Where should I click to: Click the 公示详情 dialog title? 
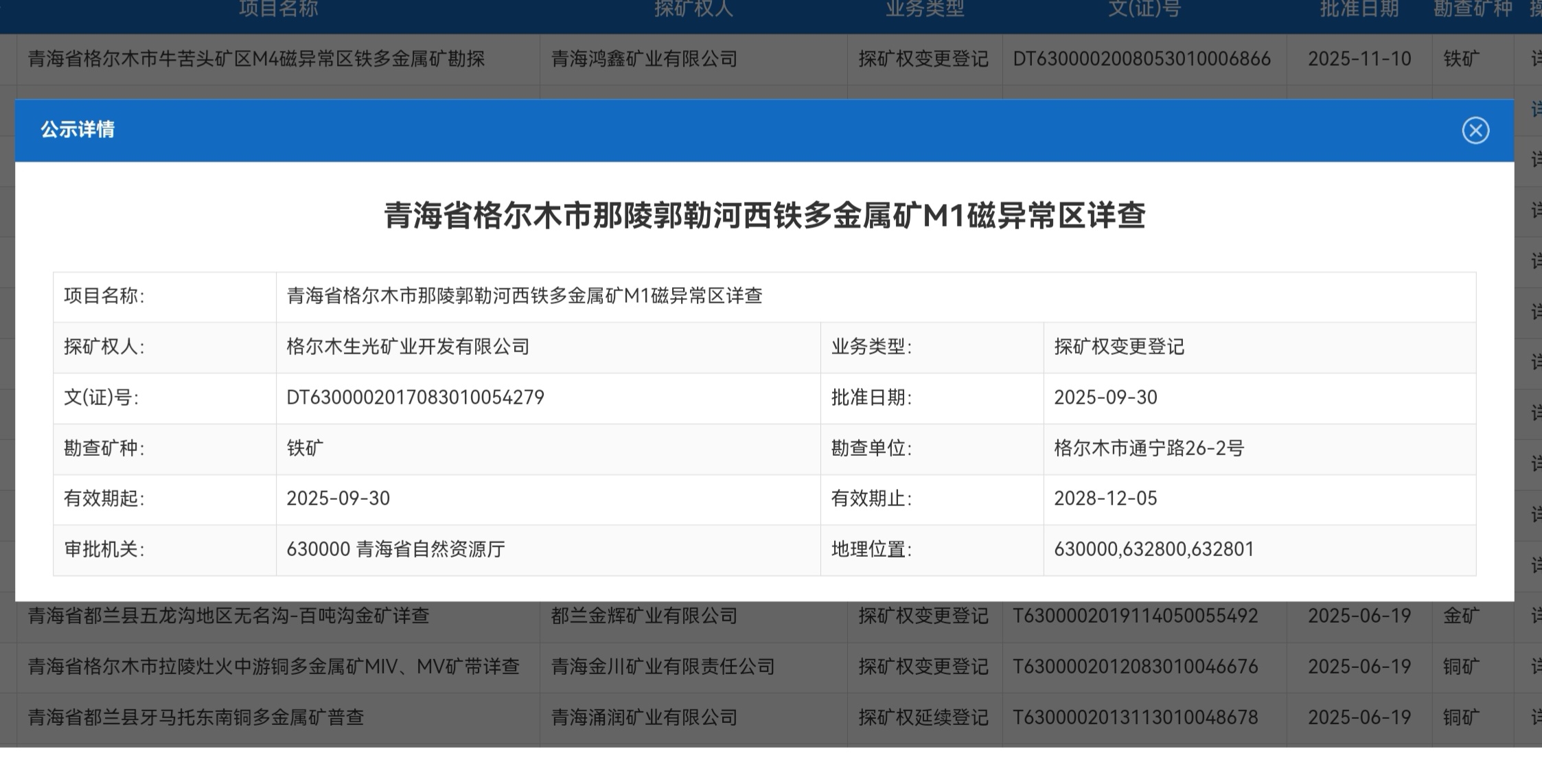tap(78, 130)
